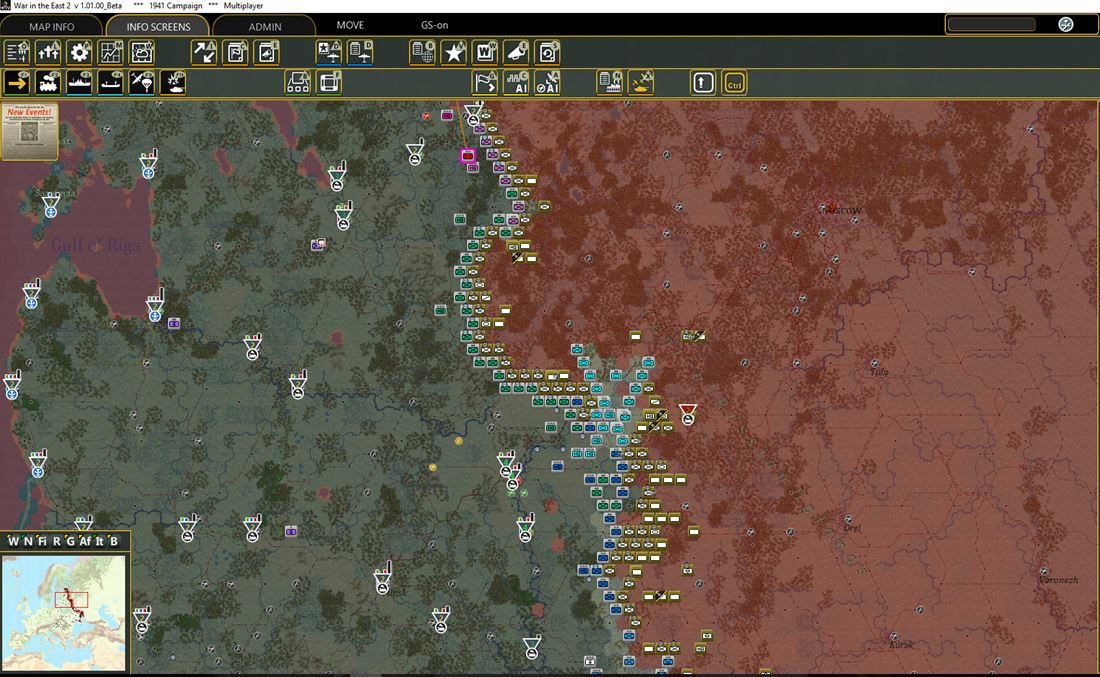Click the Voronezh city label
The image size is (1100, 677).
point(1059,579)
